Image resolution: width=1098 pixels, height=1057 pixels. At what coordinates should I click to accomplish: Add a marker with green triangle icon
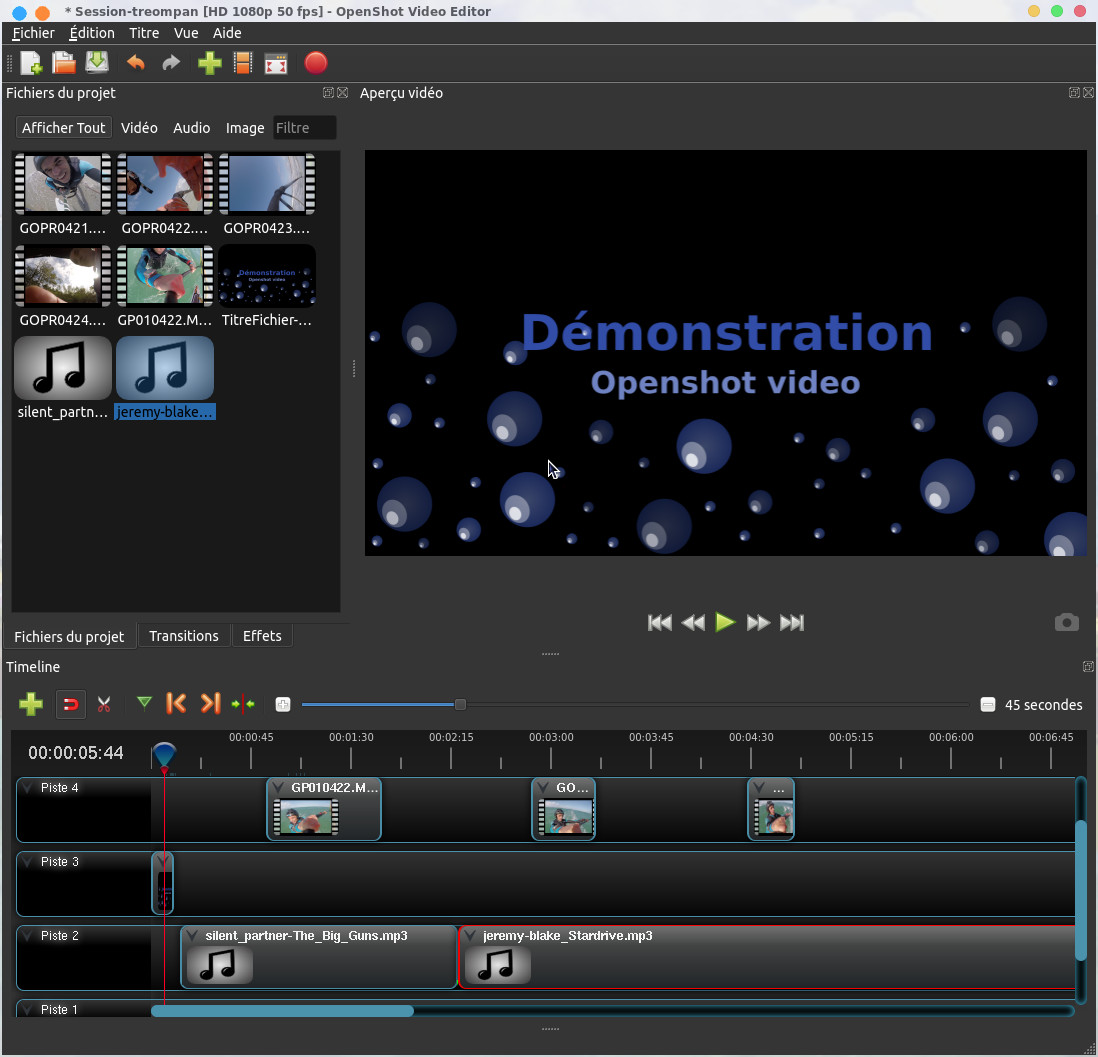144,704
